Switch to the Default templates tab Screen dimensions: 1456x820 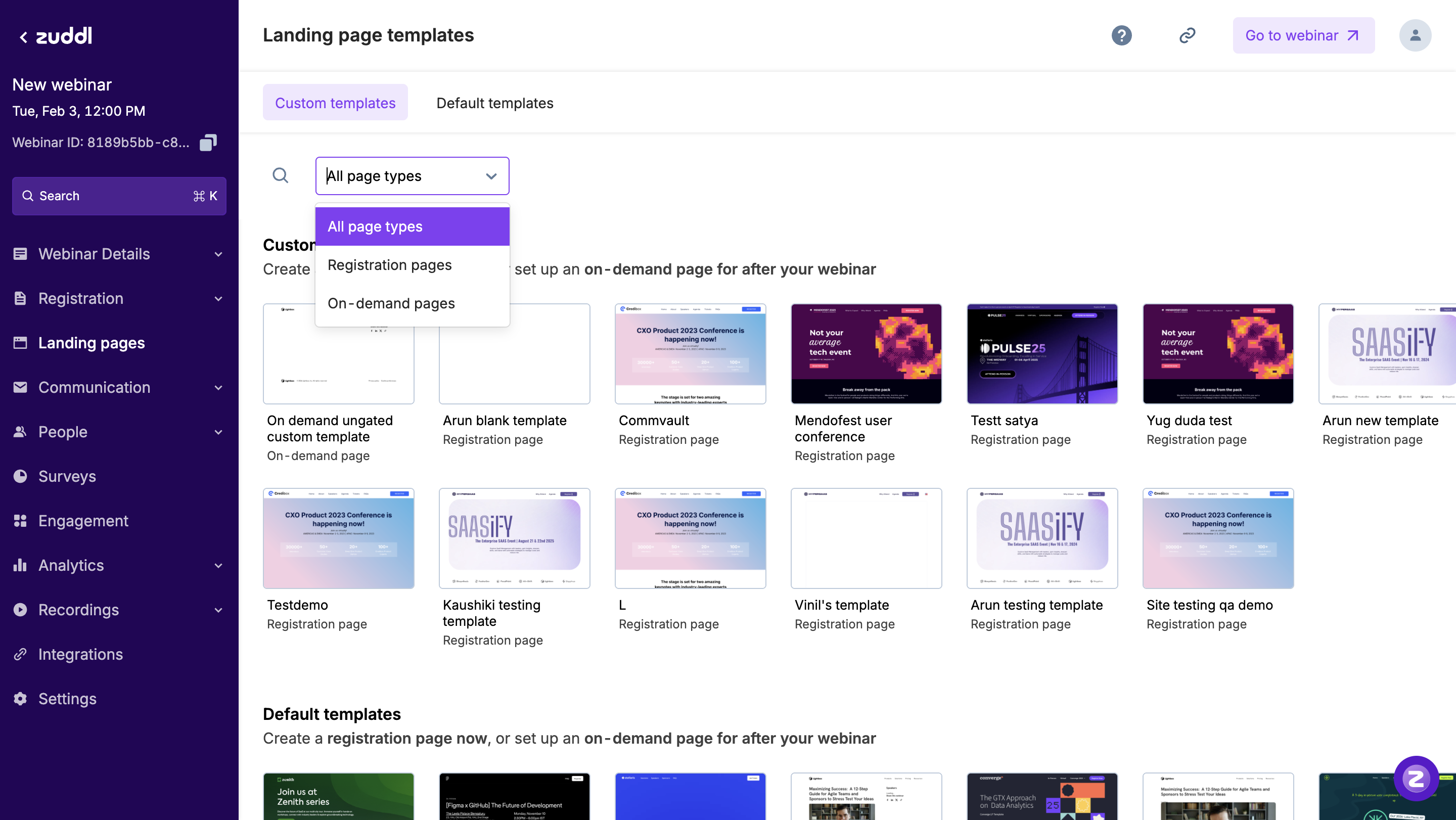(494, 103)
